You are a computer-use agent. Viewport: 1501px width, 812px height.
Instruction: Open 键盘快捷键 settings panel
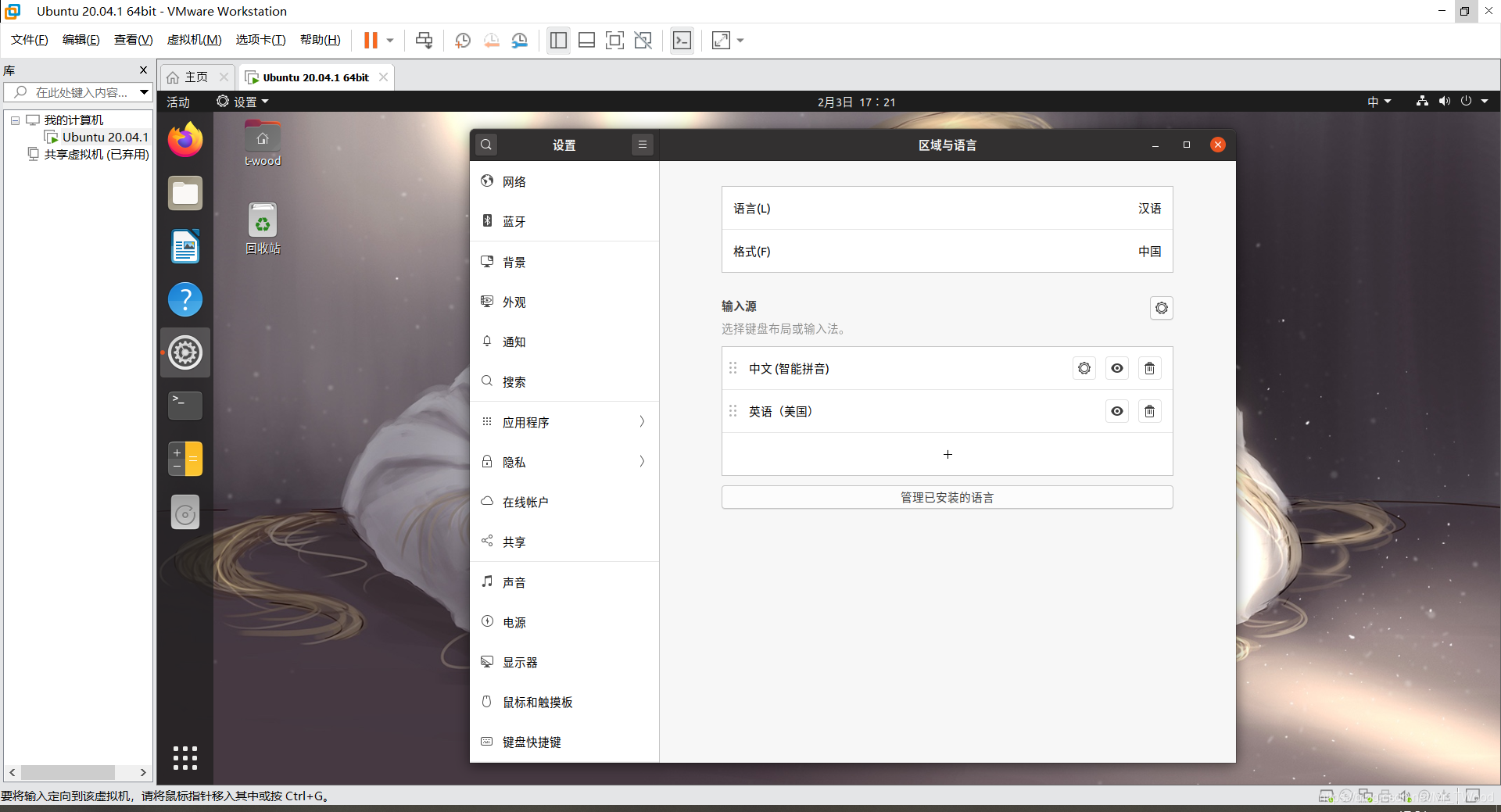click(564, 742)
